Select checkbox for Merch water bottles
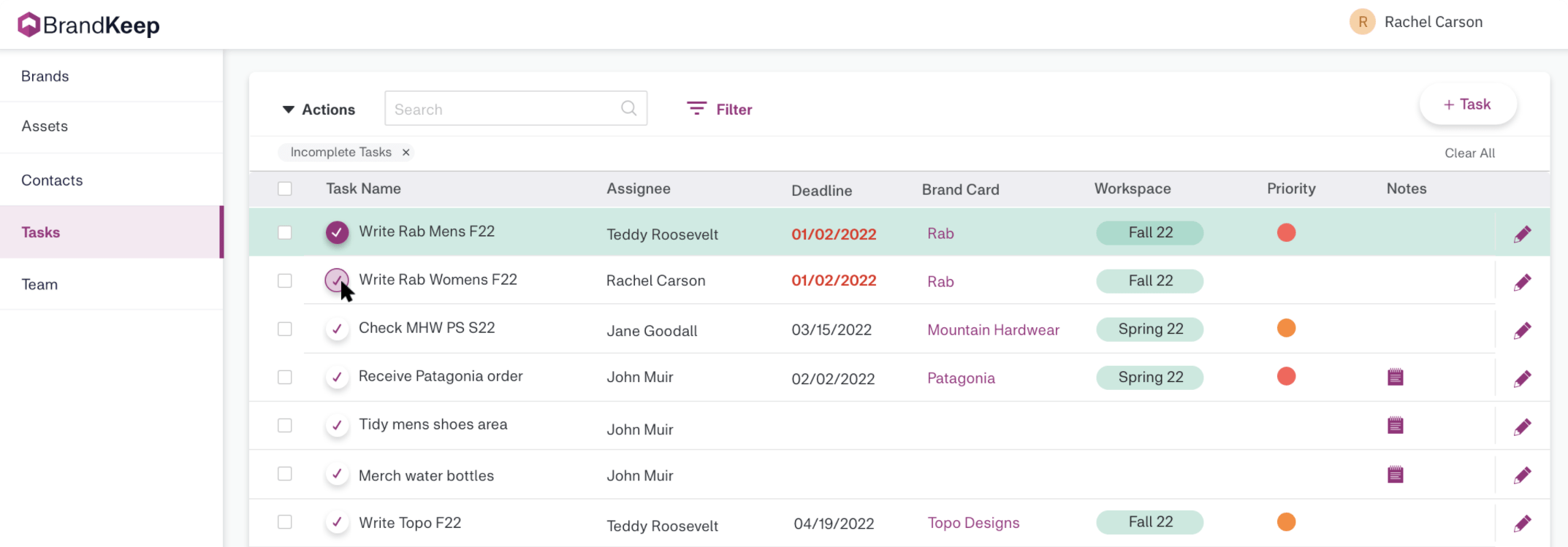Viewport: 1568px width, 547px height. [285, 473]
